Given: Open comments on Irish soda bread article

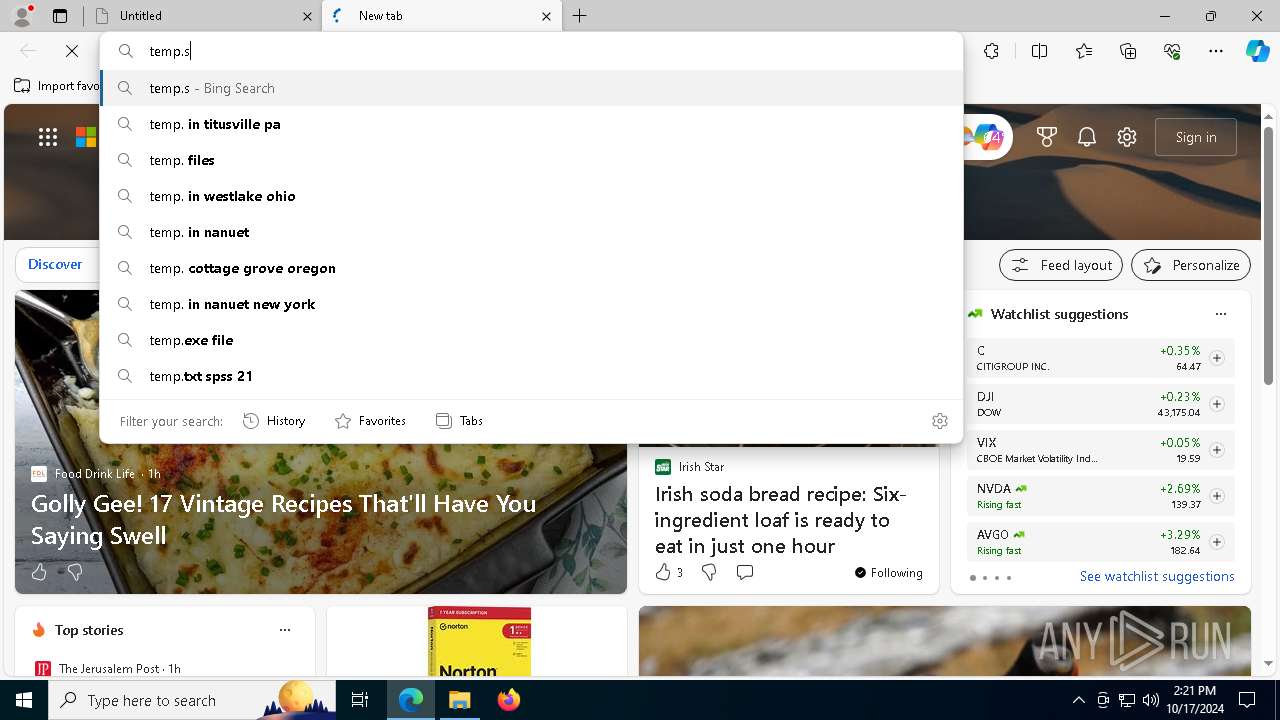Looking at the screenshot, I should [x=745, y=572].
